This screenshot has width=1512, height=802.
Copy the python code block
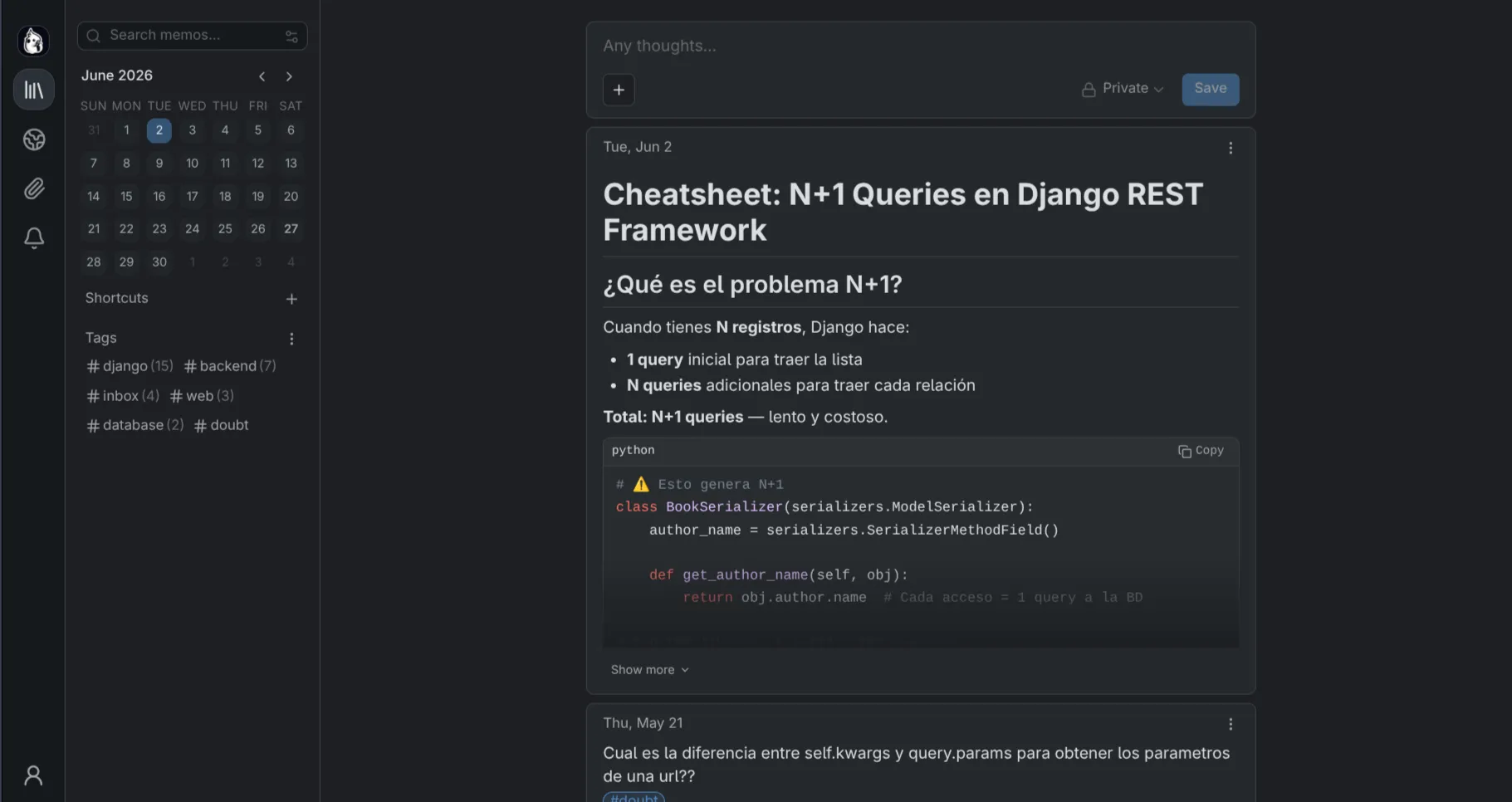tap(1201, 451)
